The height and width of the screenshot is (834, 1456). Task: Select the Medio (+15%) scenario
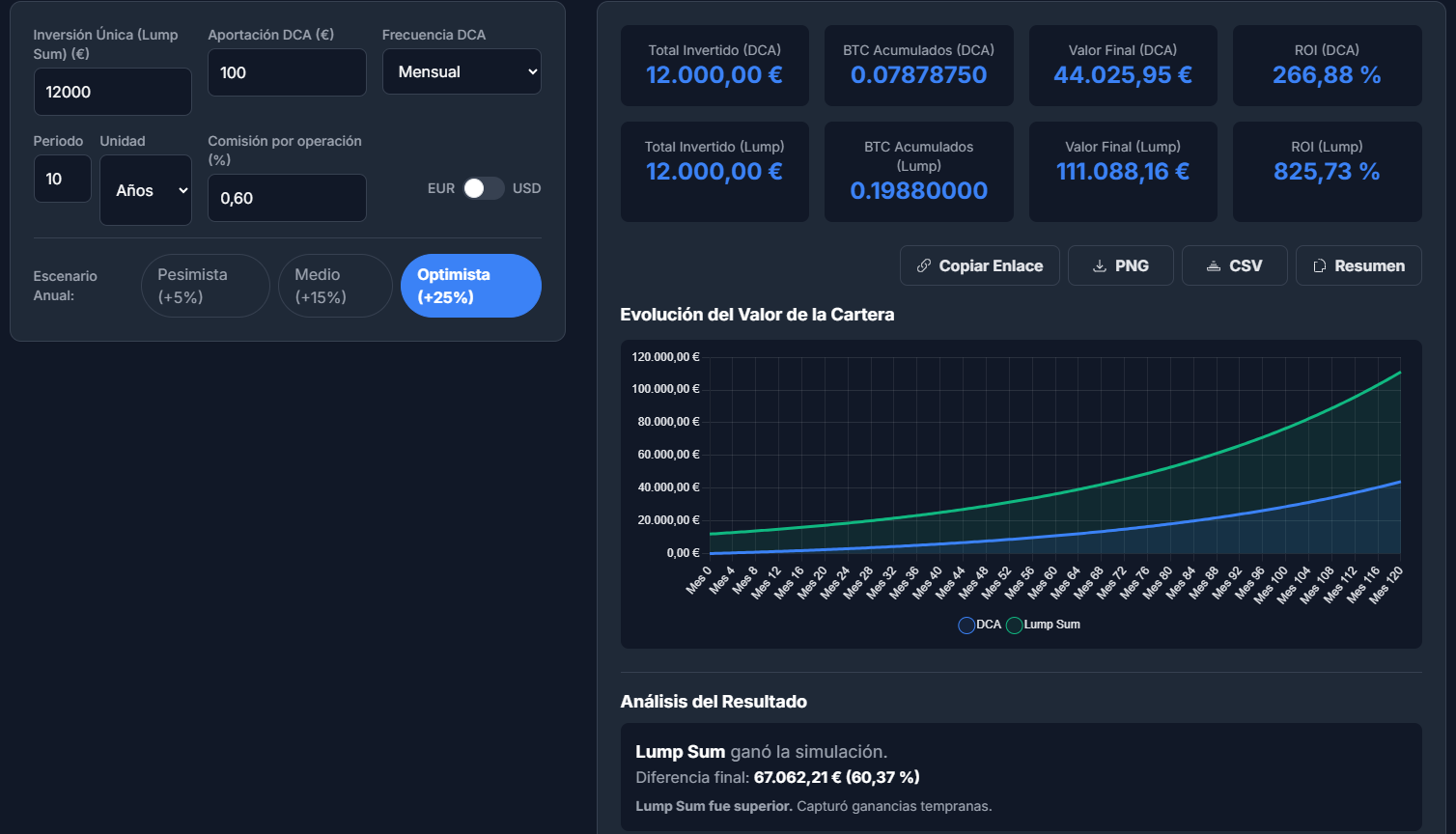point(335,285)
